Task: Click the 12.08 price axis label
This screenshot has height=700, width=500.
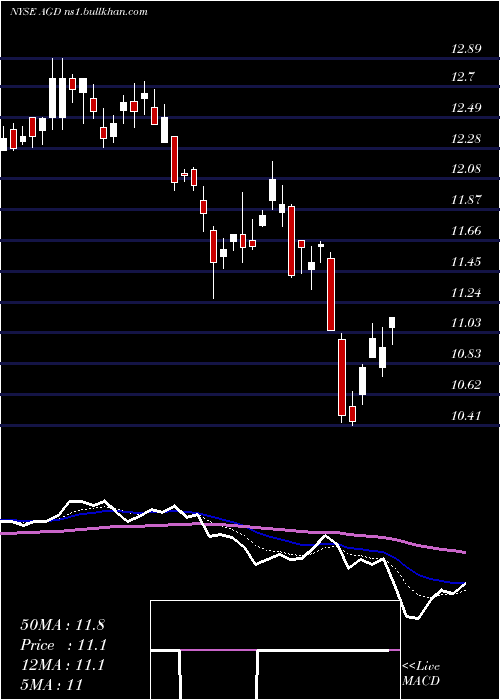Action: click(x=467, y=169)
